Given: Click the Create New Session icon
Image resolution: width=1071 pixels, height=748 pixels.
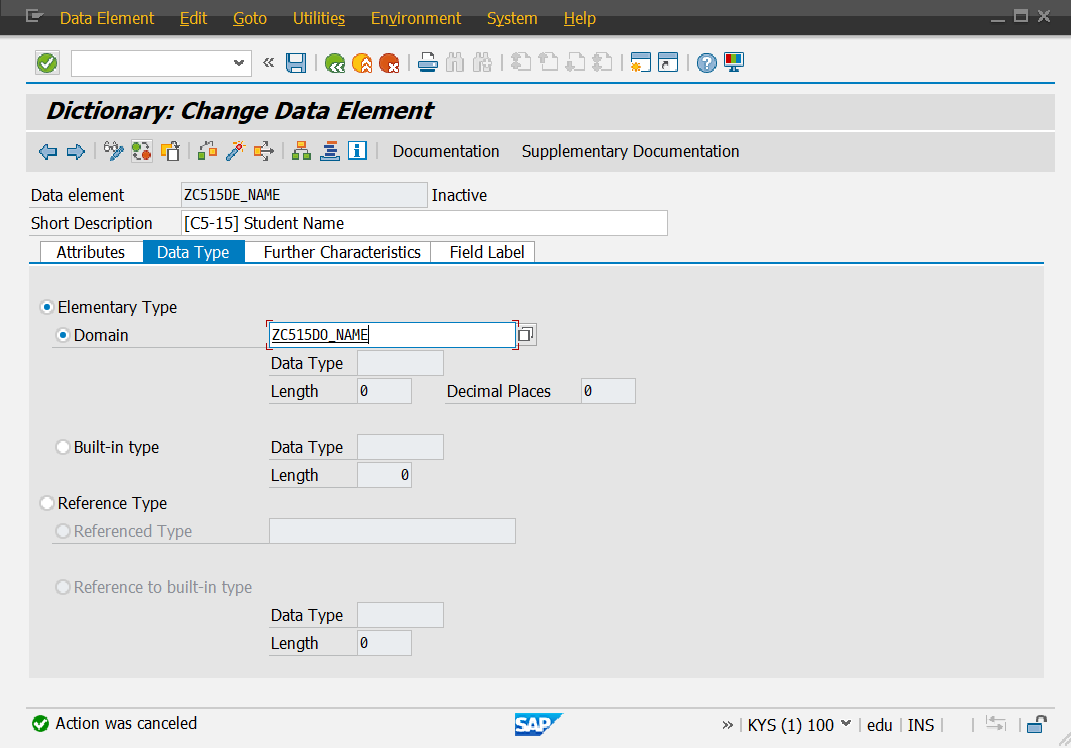Looking at the screenshot, I should 641,64.
